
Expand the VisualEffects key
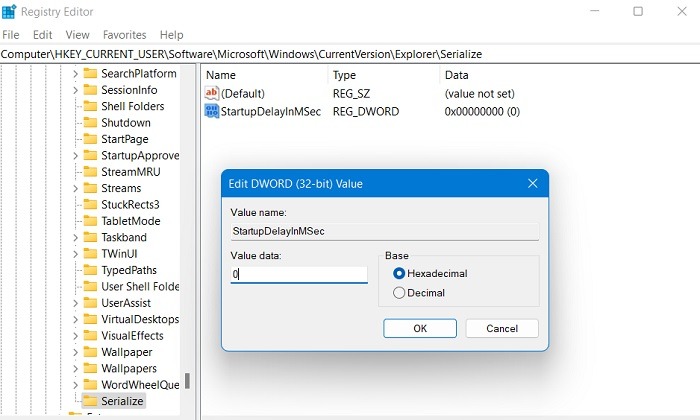click(x=75, y=336)
